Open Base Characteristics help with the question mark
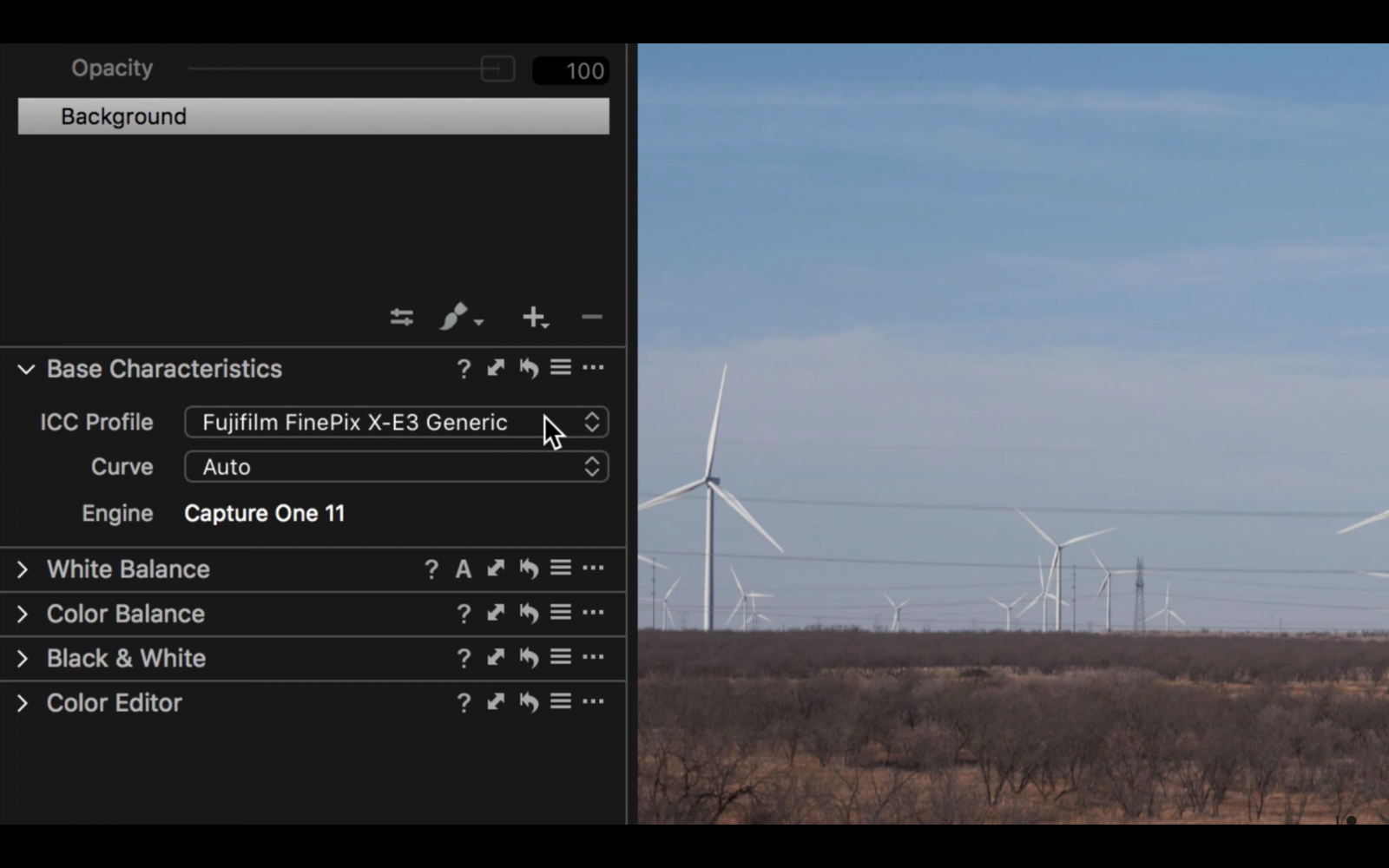The width and height of the screenshot is (1389, 868). tap(464, 368)
